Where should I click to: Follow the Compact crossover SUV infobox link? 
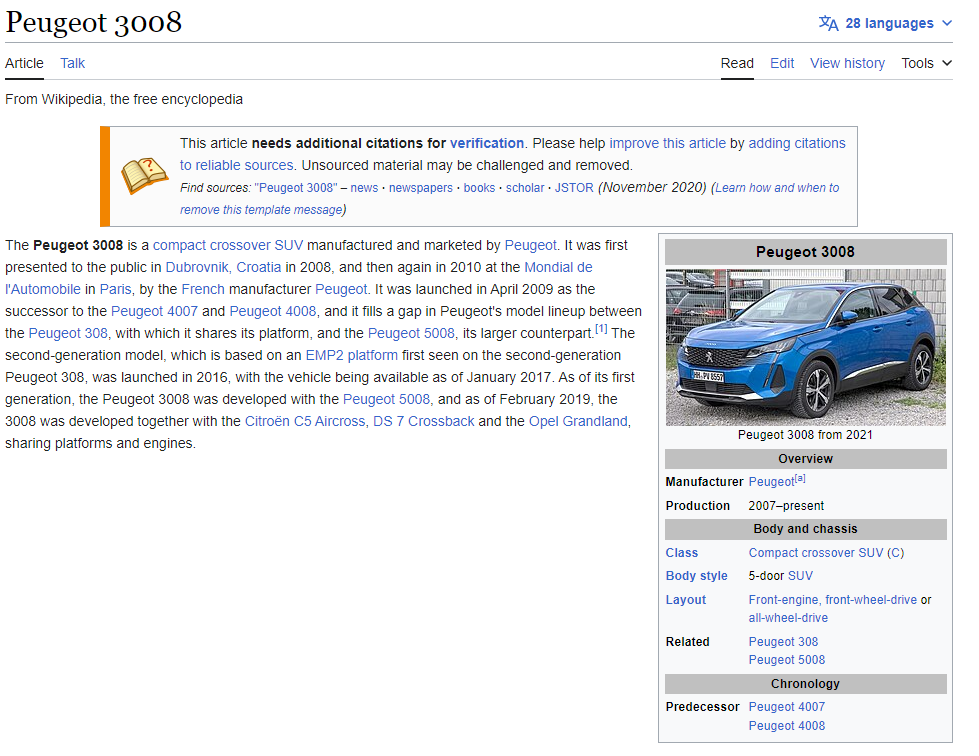[816, 552]
